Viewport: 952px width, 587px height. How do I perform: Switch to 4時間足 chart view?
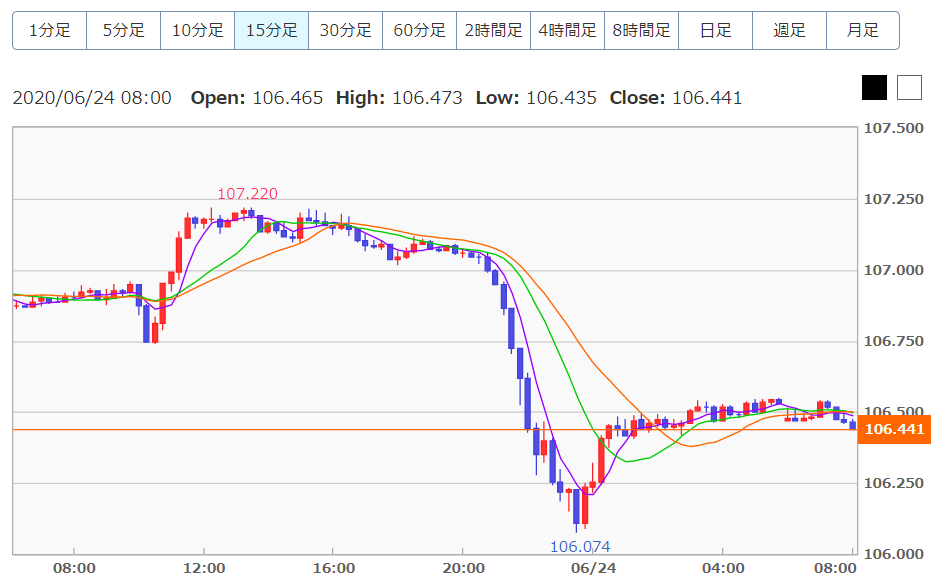[568, 30]
